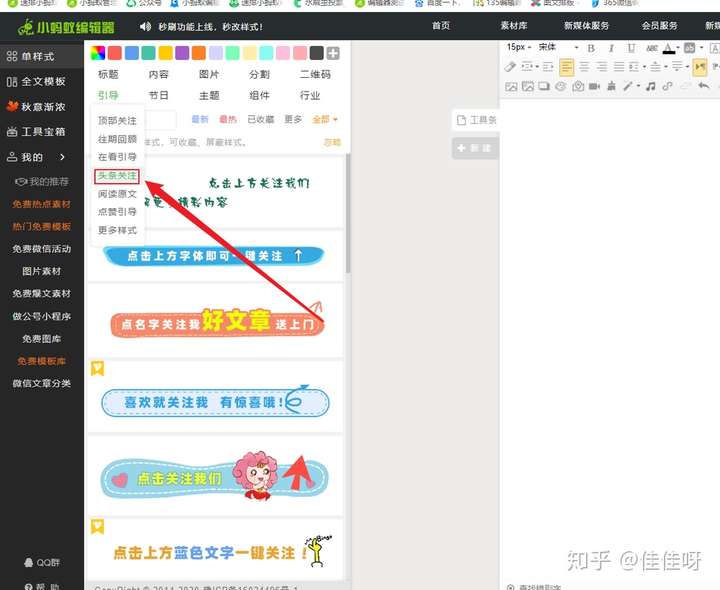Click the text background color icon
The width and height of the screenshot is (720, 590).
[689, 48]
